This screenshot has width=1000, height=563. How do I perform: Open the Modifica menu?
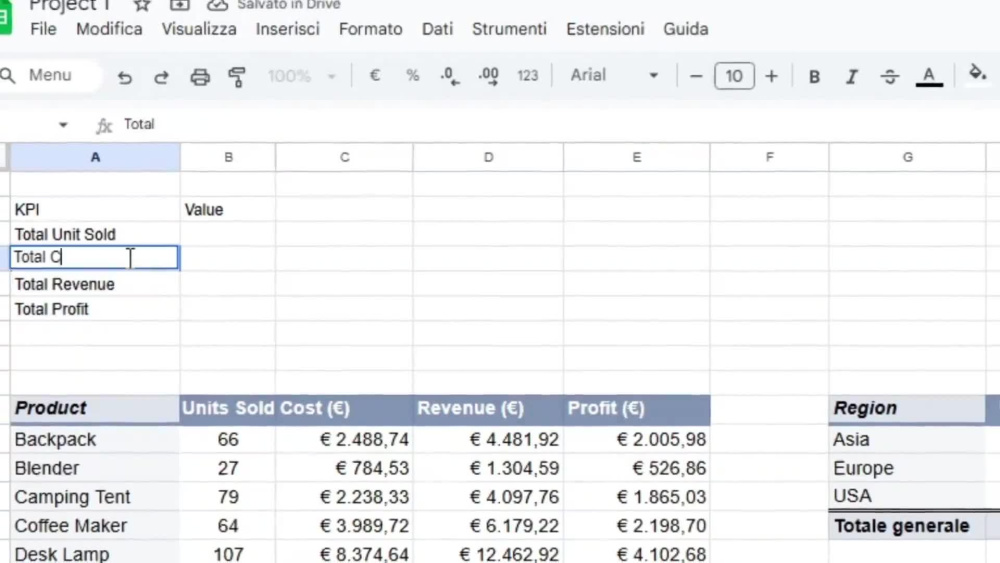coord(109,29)
